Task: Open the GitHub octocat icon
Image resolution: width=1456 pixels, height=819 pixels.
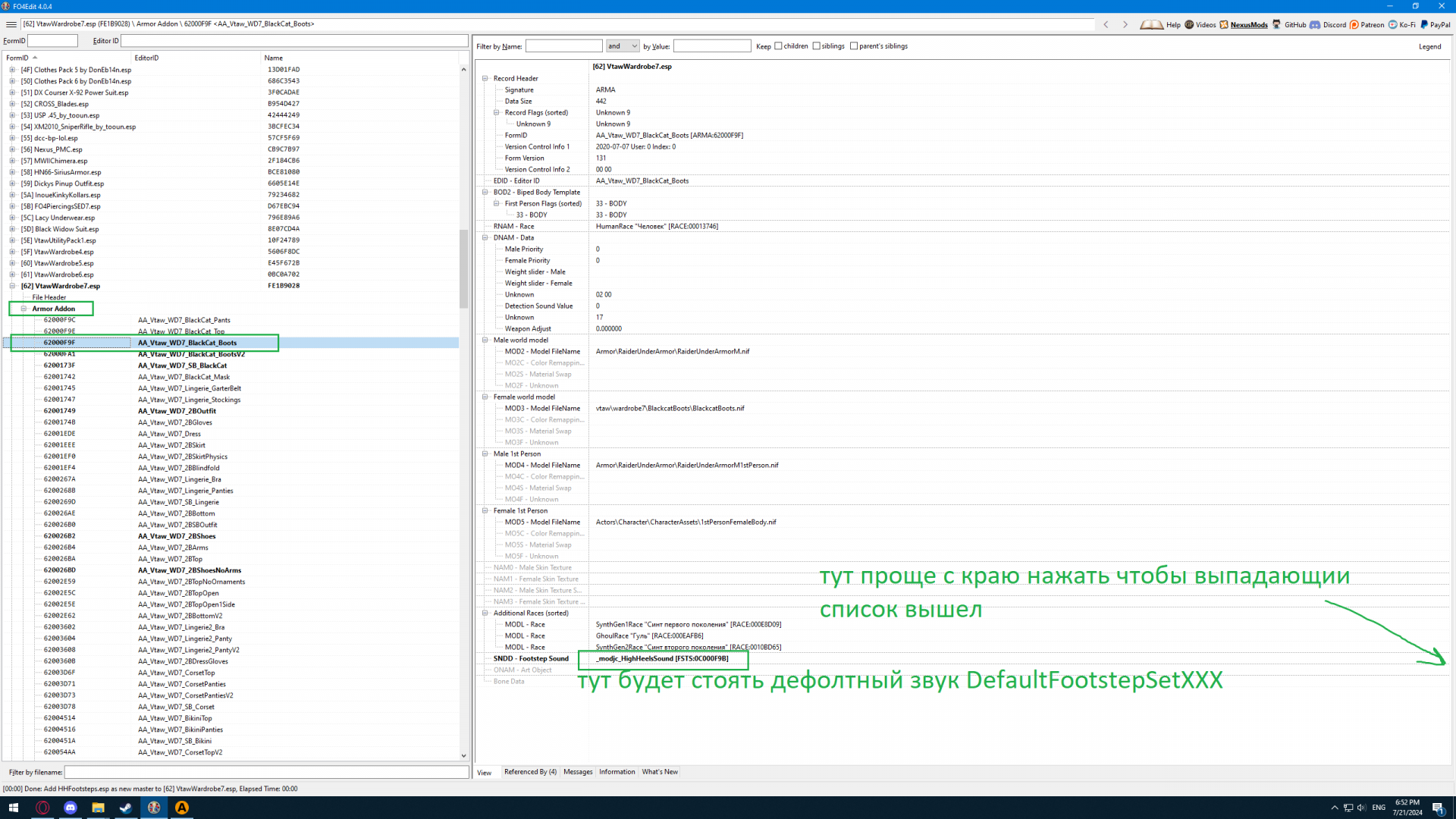Action: coord(1277,24)
